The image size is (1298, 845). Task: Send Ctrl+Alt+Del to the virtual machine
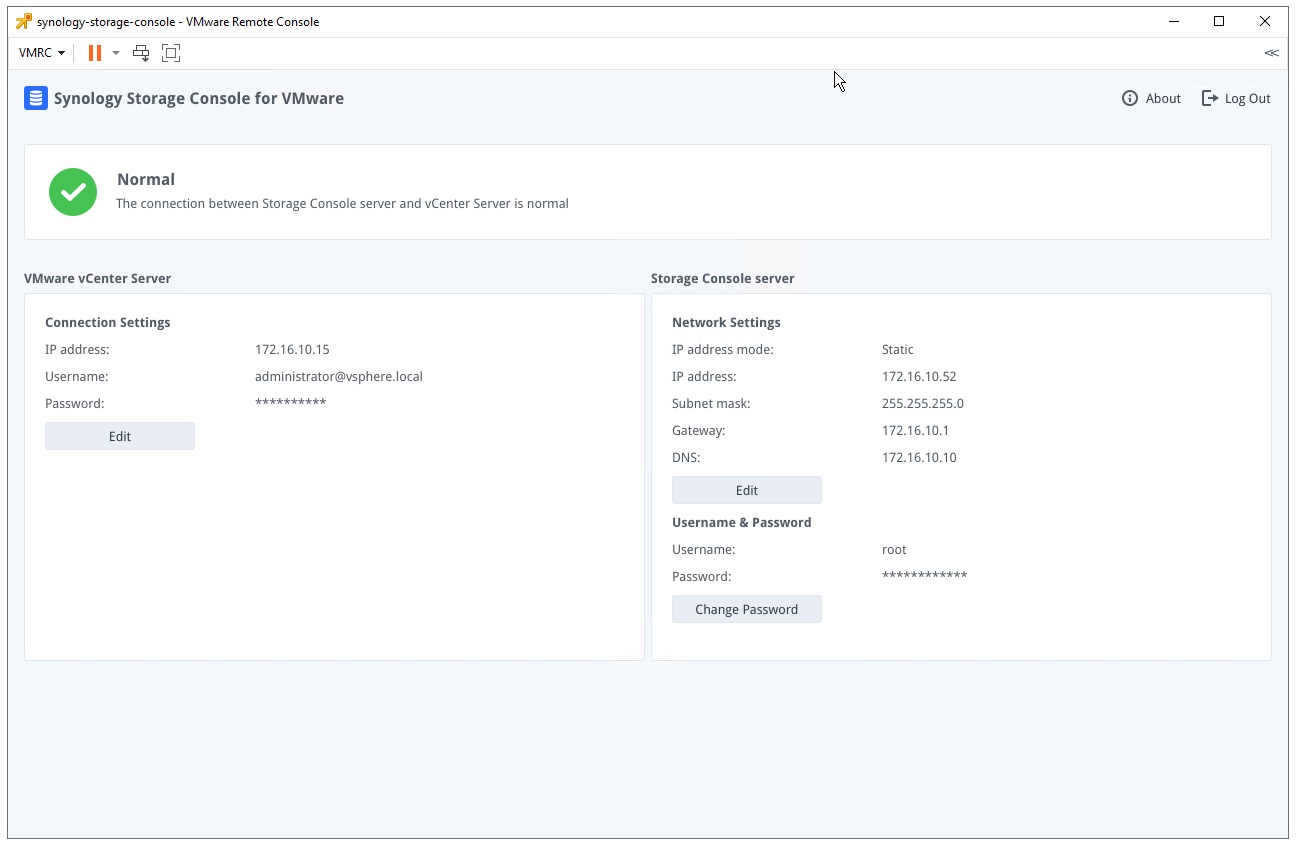(x=142, y=53)
